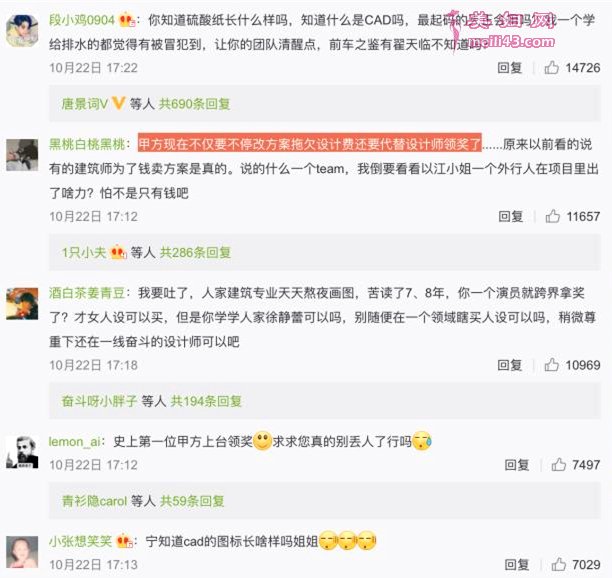Click the V verified badge beside 唐景词V
Screen dimensions: 612x578
(x=119, y=103)
